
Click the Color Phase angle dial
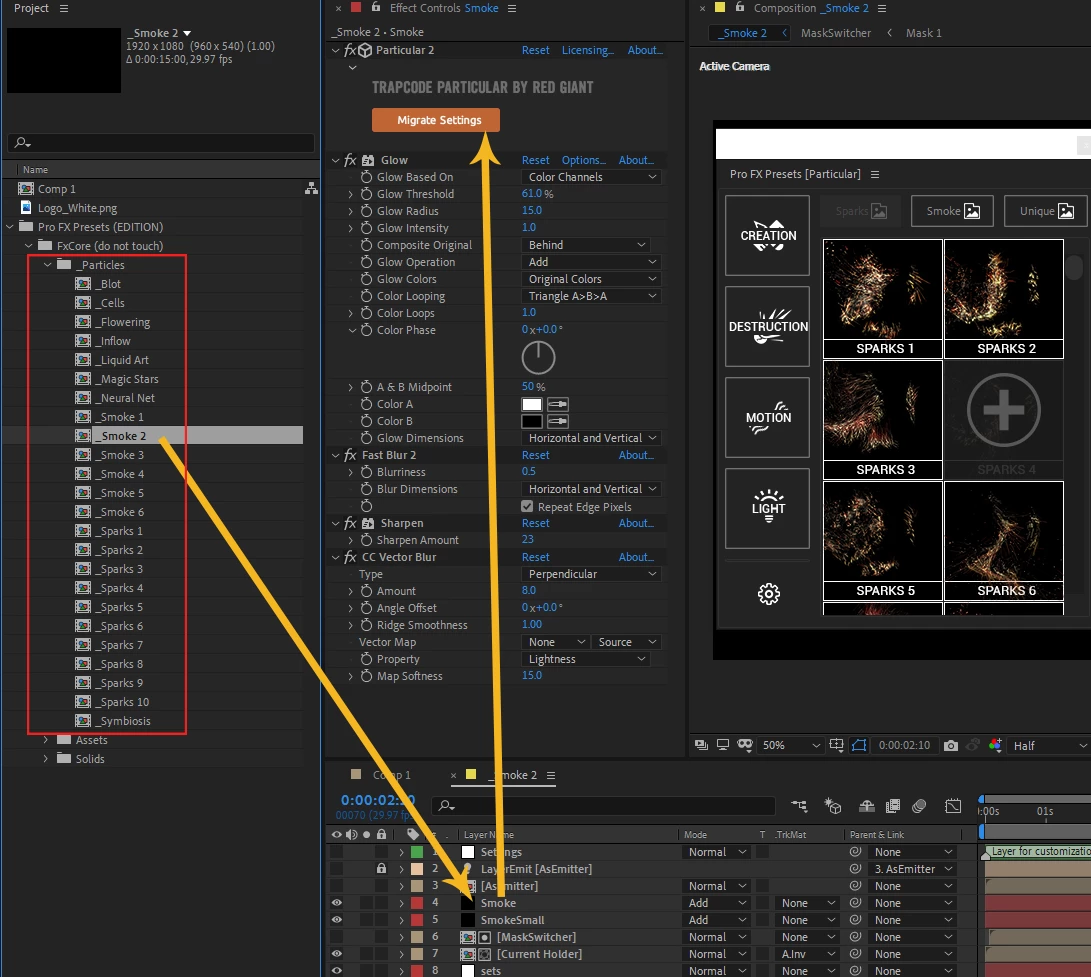point(538,358)
